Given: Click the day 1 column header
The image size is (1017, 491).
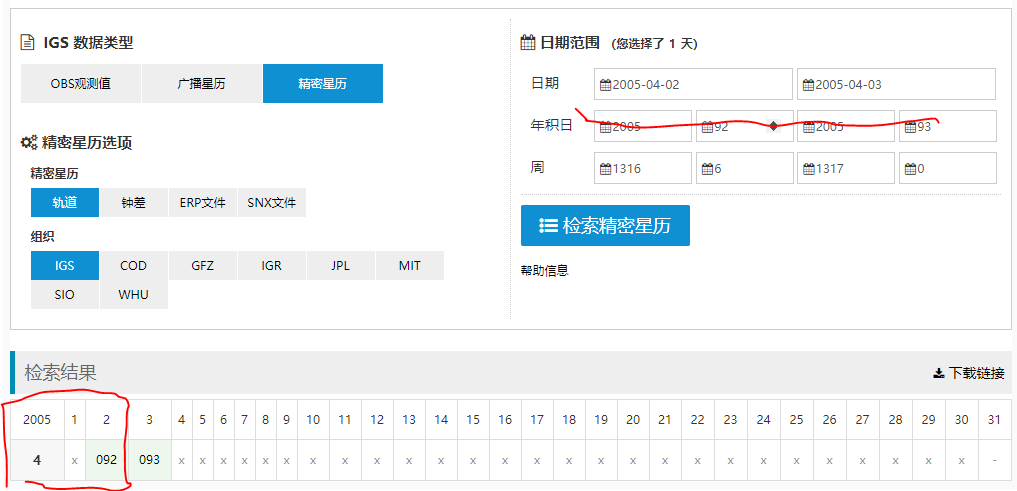Looking at the screenshot, I should click(x=75, y=420).
